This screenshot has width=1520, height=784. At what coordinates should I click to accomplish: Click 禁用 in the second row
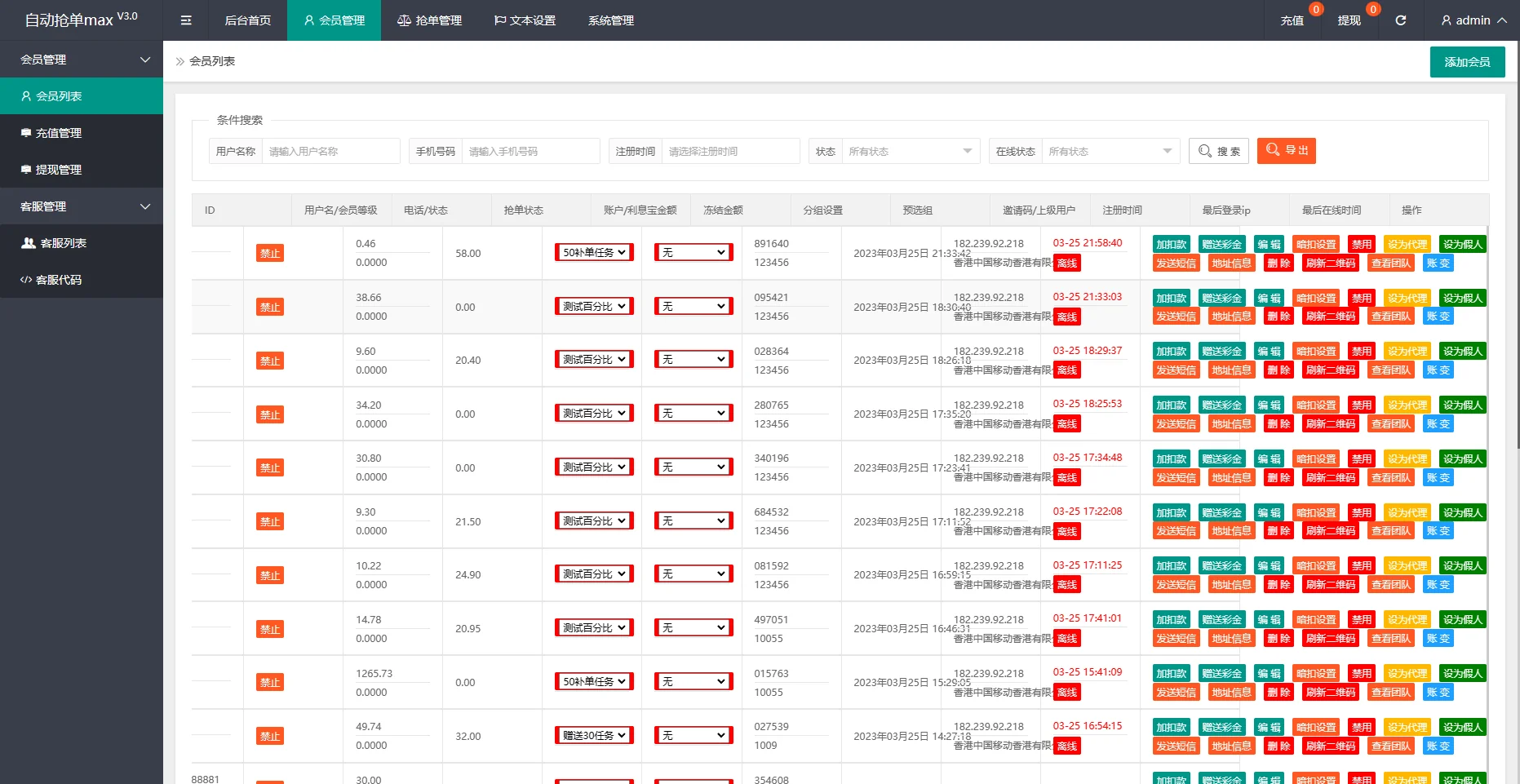tap(1361, 298)
